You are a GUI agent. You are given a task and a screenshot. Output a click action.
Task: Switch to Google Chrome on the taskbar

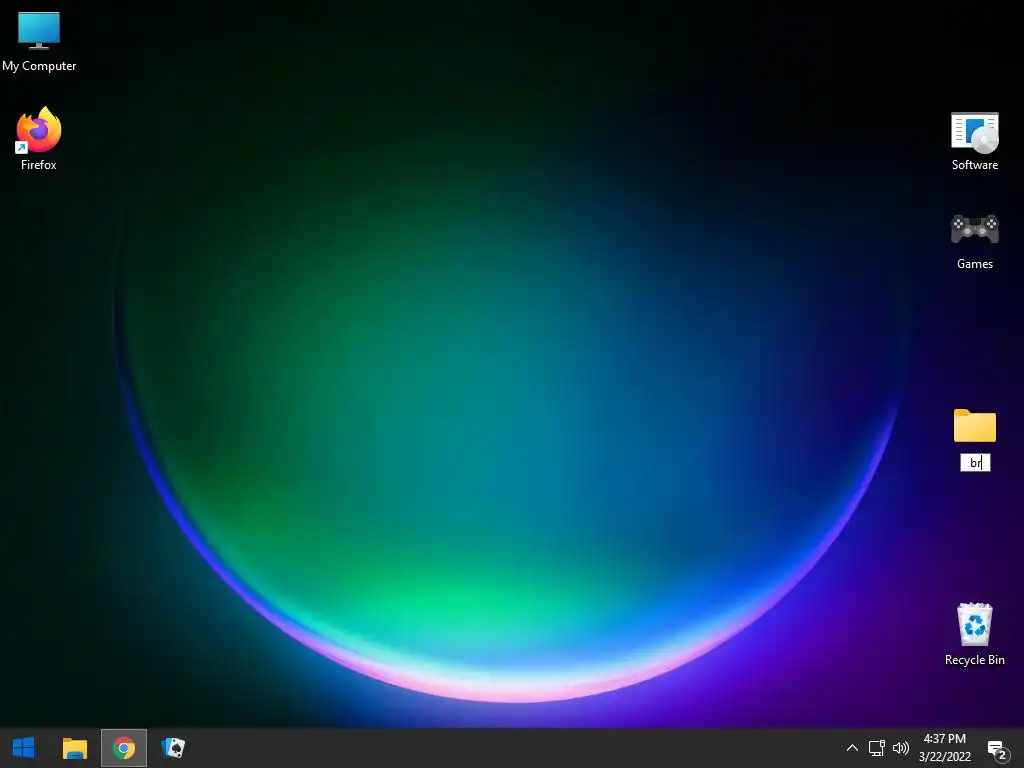[124, 748]
